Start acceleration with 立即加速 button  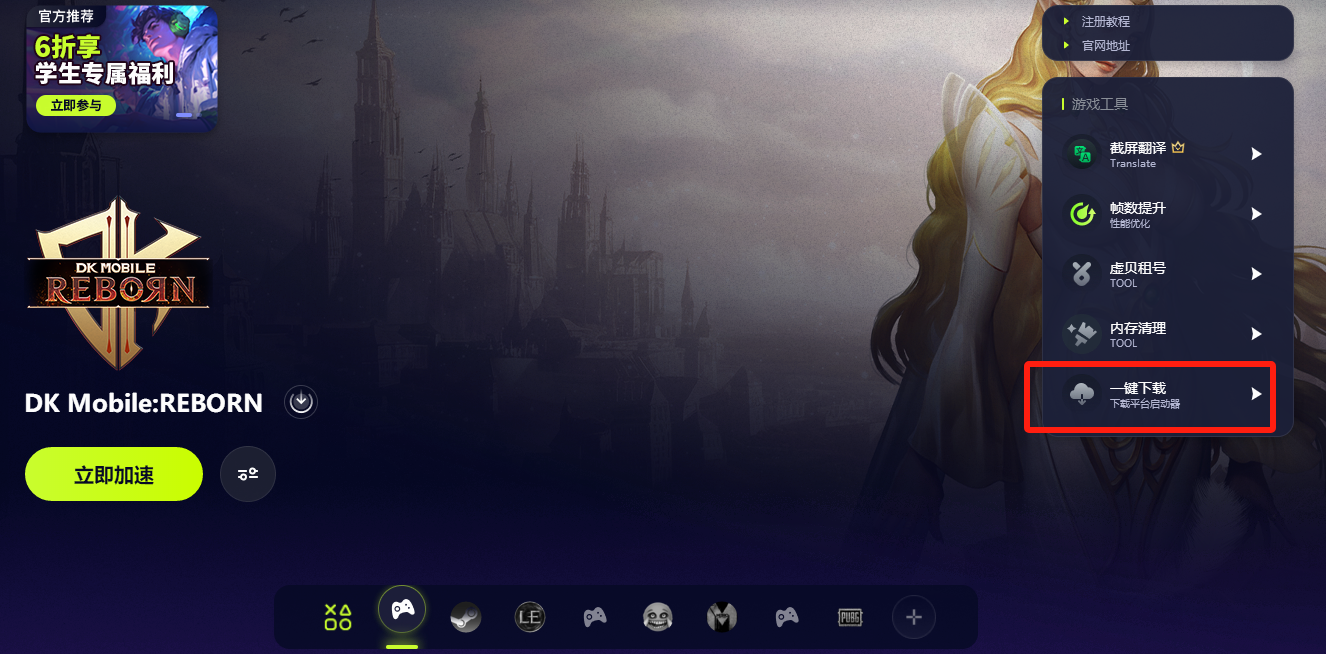tap(114, 474)
